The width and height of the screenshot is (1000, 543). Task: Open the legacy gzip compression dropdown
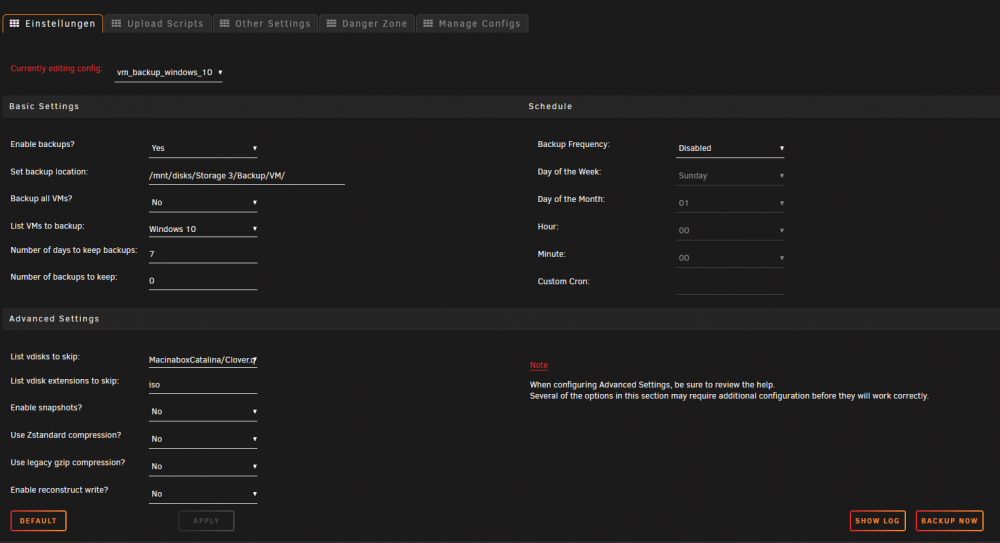pos(203,466)
